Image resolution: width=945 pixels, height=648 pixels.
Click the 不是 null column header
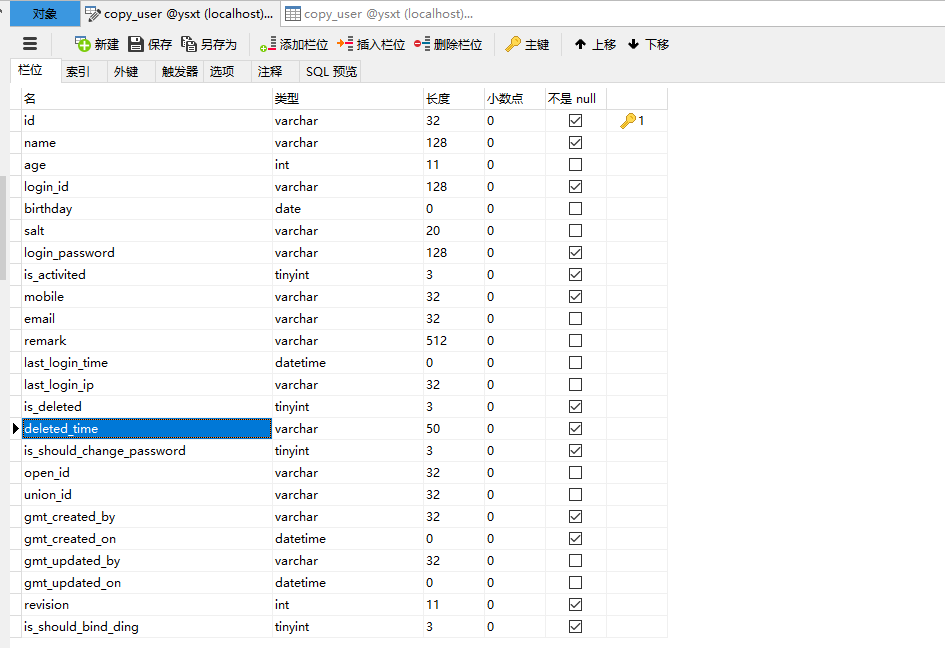click(x=576, y=98)
